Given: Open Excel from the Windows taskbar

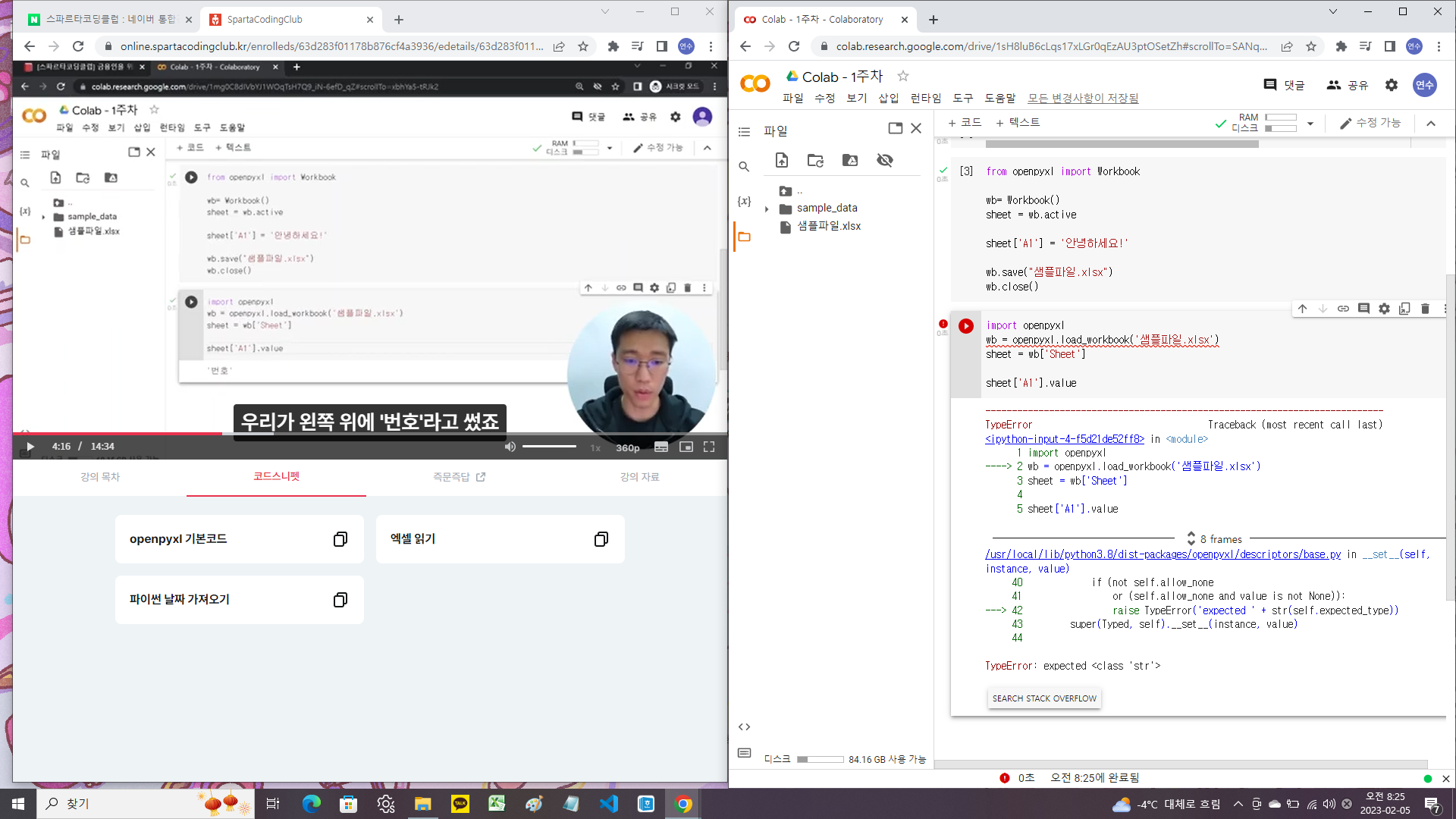Looking at the screenshot, I should tap(497, 804).
